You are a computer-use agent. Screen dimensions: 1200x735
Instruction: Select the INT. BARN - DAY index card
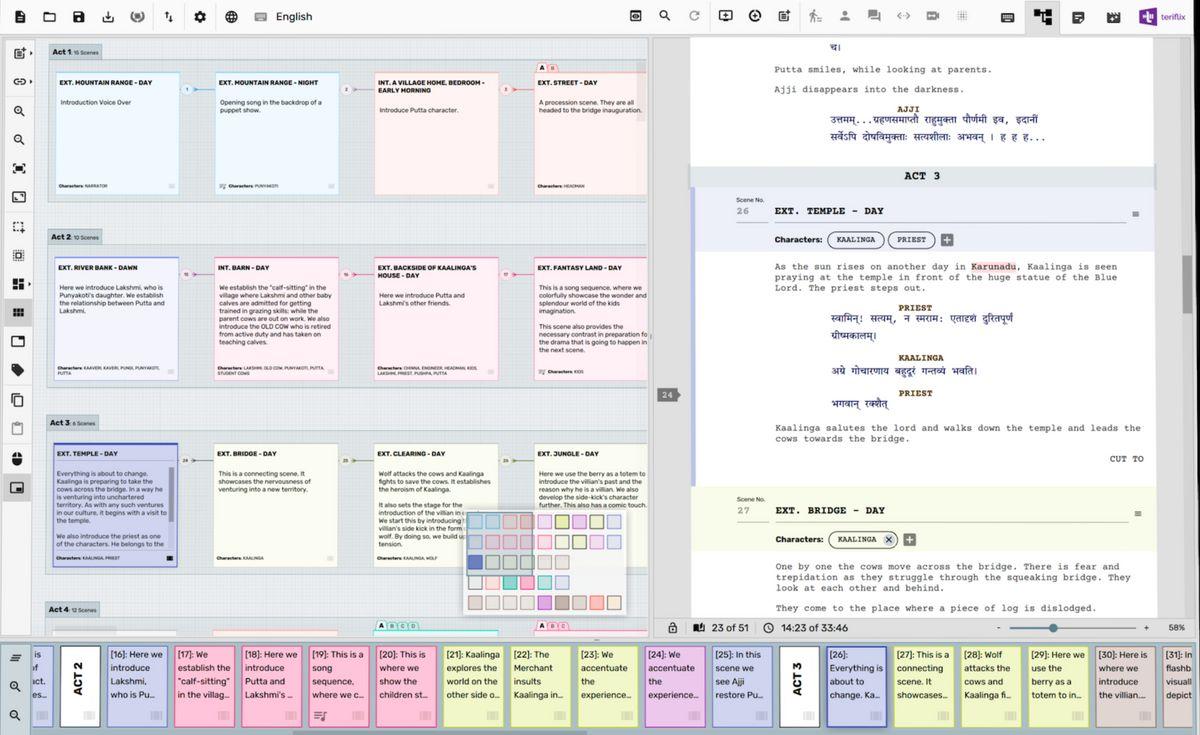(x=275, y=318)
